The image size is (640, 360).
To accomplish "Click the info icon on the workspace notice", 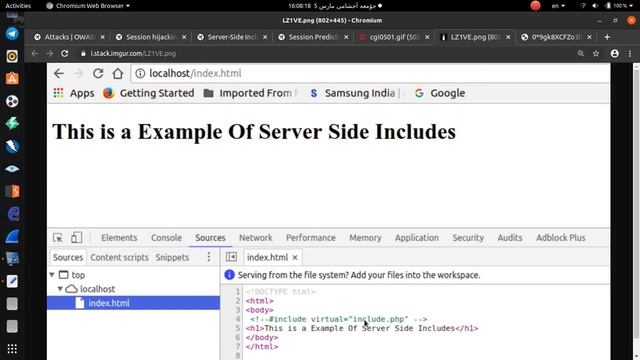I will [x=229, y=275].
